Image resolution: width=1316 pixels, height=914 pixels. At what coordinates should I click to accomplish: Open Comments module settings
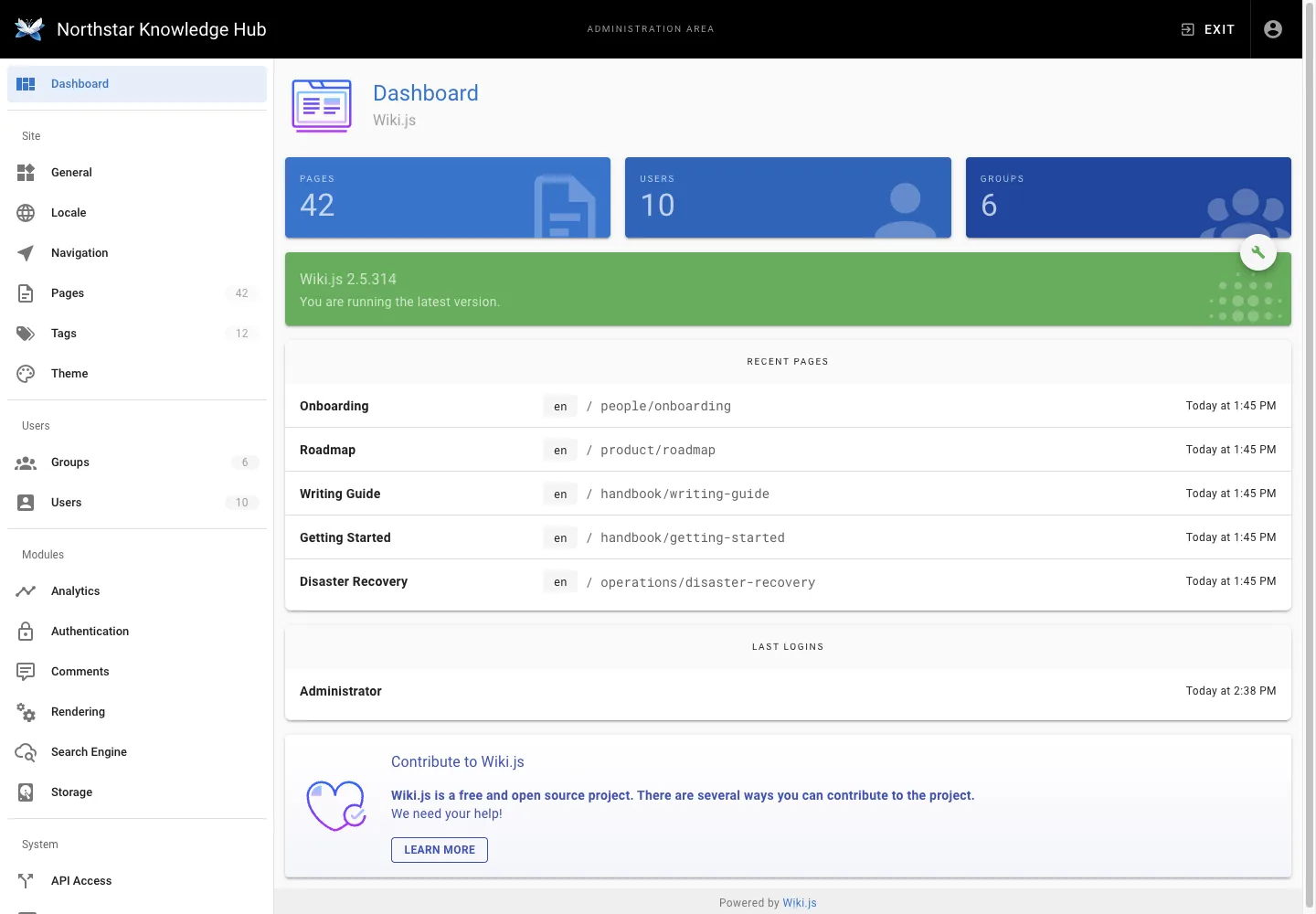pos(137,672)
